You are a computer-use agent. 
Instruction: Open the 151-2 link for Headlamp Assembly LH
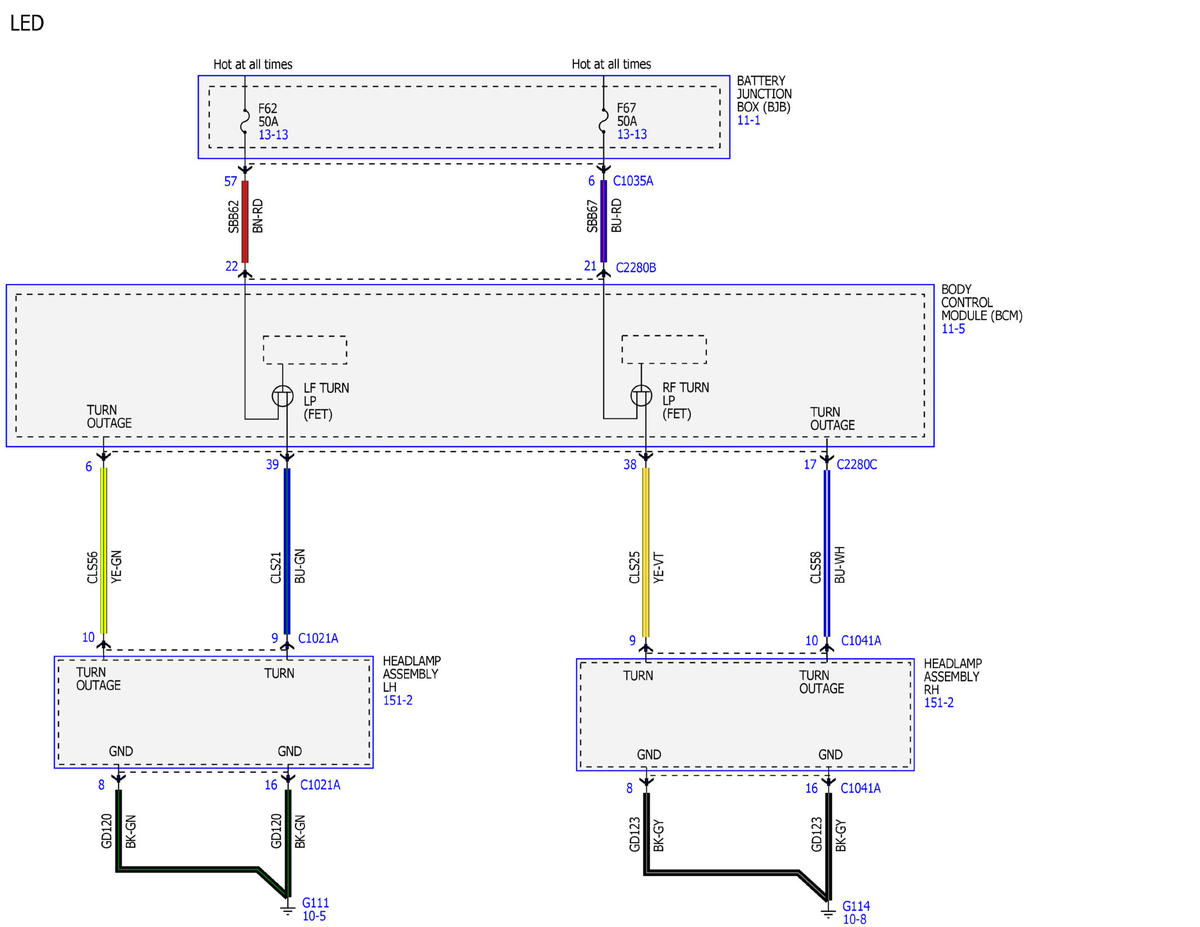pos(398,700)
